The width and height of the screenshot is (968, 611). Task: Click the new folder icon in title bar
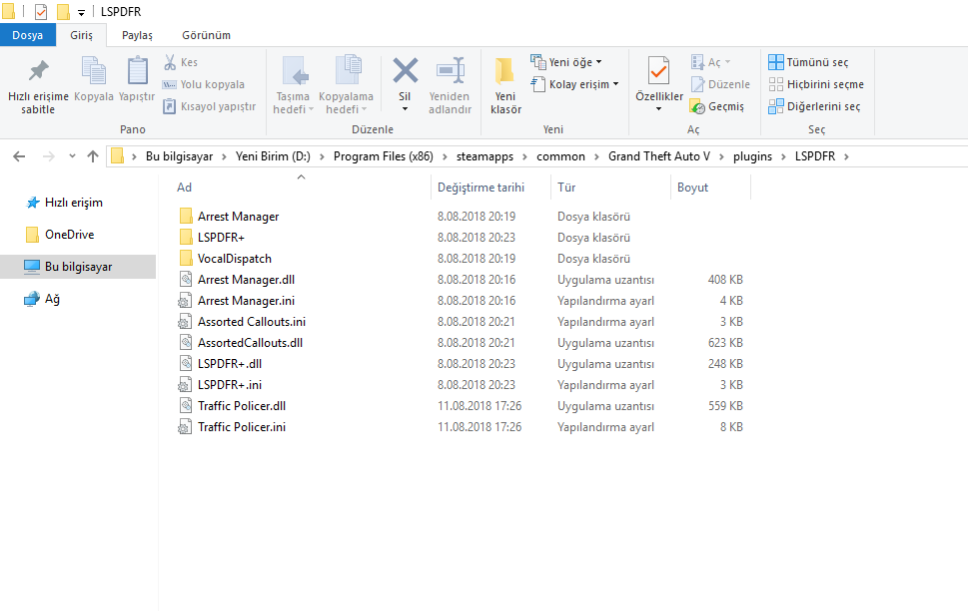coord(63,12)
